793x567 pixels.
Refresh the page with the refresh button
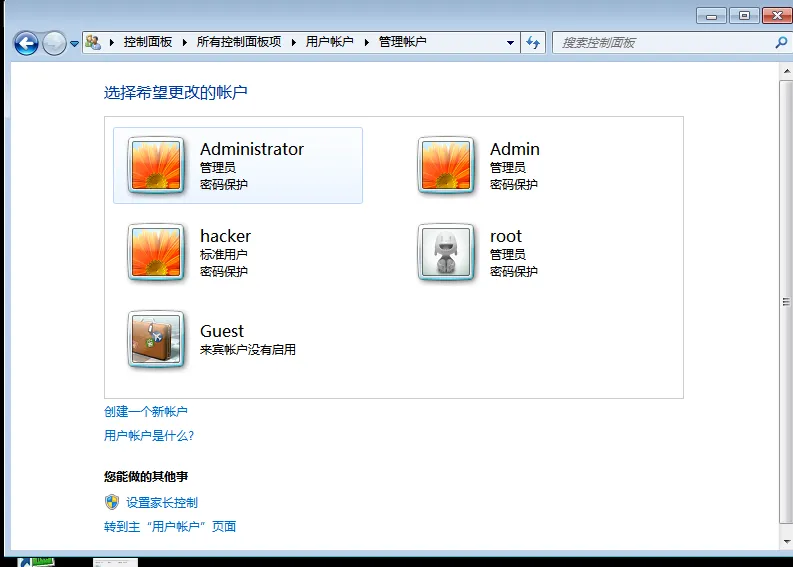coord(533,43)
